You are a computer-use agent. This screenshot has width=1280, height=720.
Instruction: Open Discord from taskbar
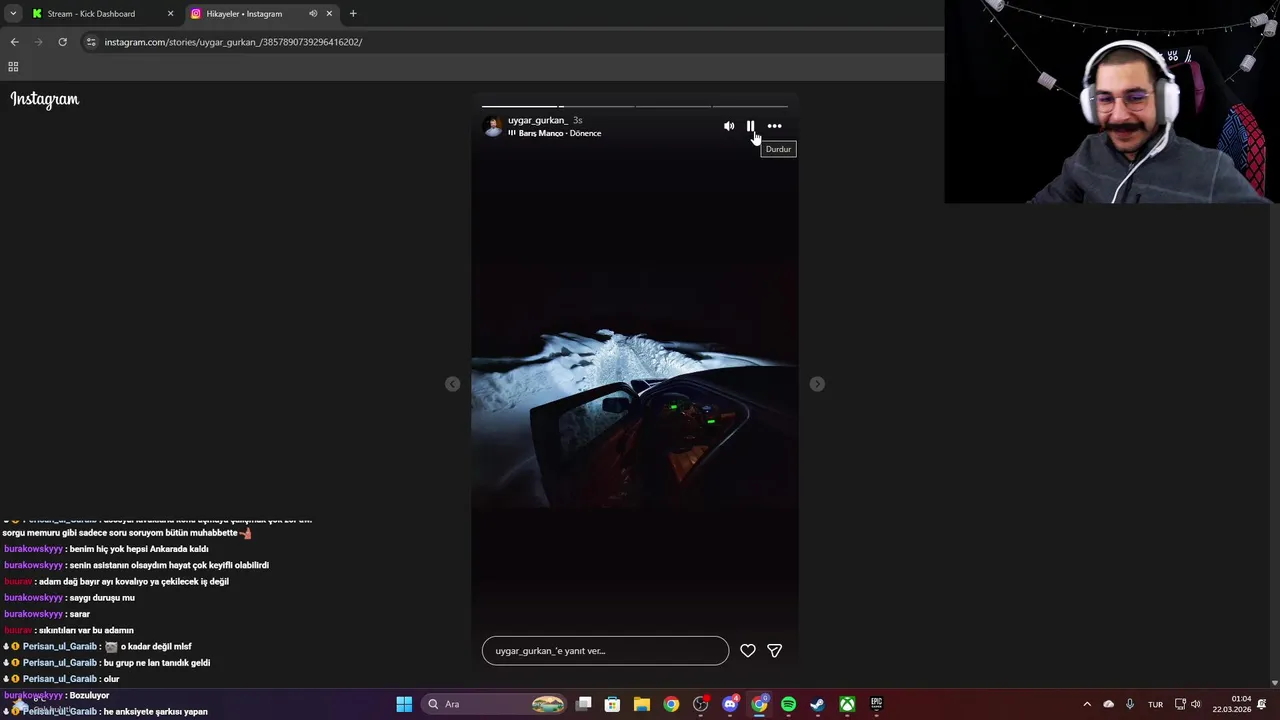(x=730, y=704)
